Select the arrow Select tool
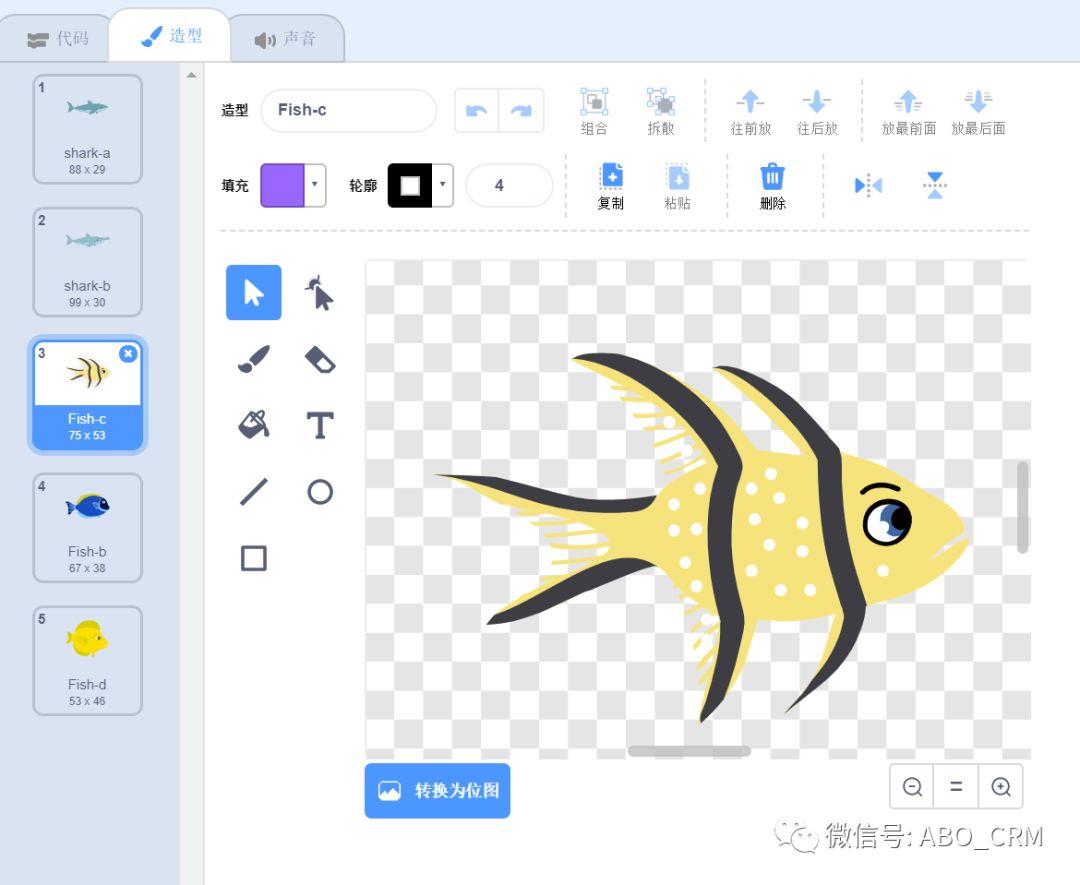The image size is (1080, 885). pos(253,293)
